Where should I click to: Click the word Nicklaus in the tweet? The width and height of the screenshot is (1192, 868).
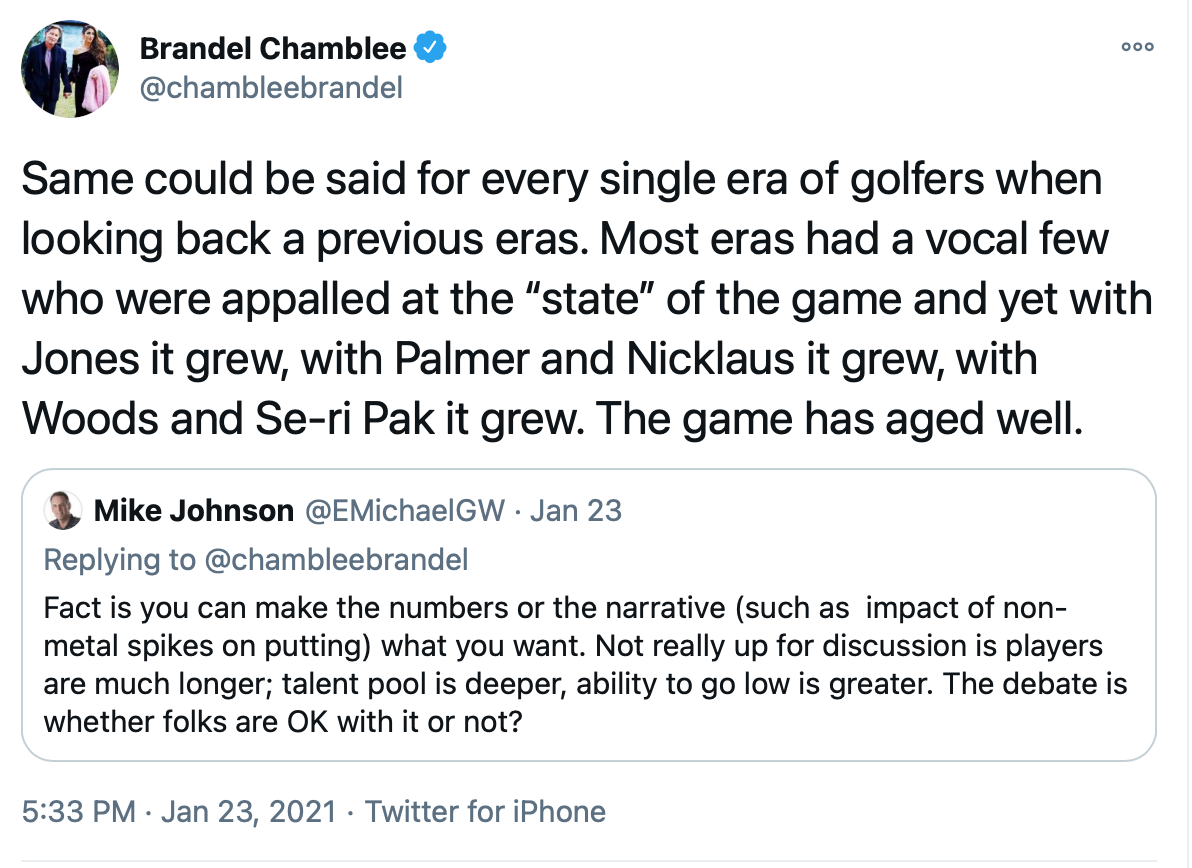tap(710, 359)
